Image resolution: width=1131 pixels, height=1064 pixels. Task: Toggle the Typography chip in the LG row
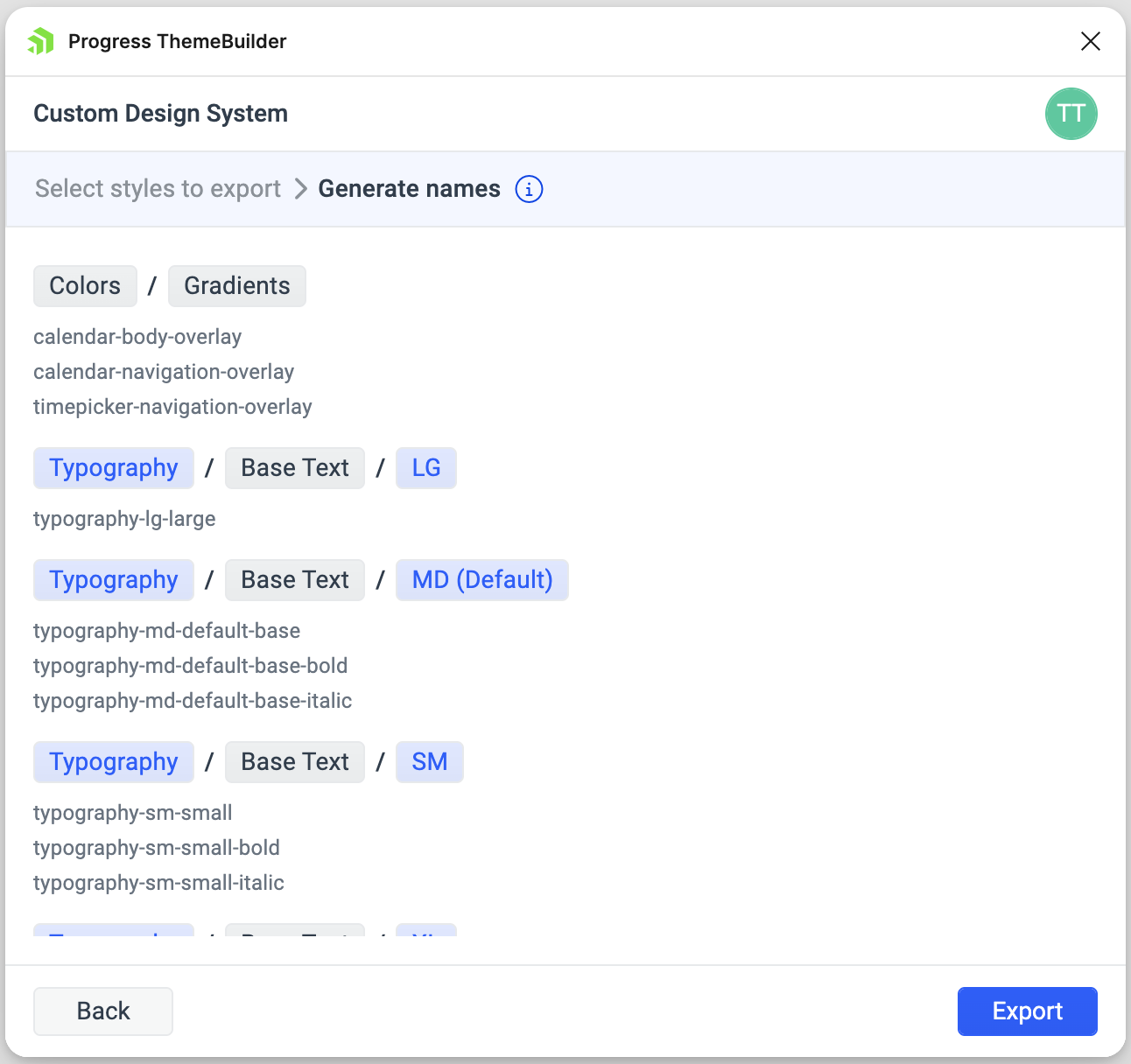coord(114,468)
